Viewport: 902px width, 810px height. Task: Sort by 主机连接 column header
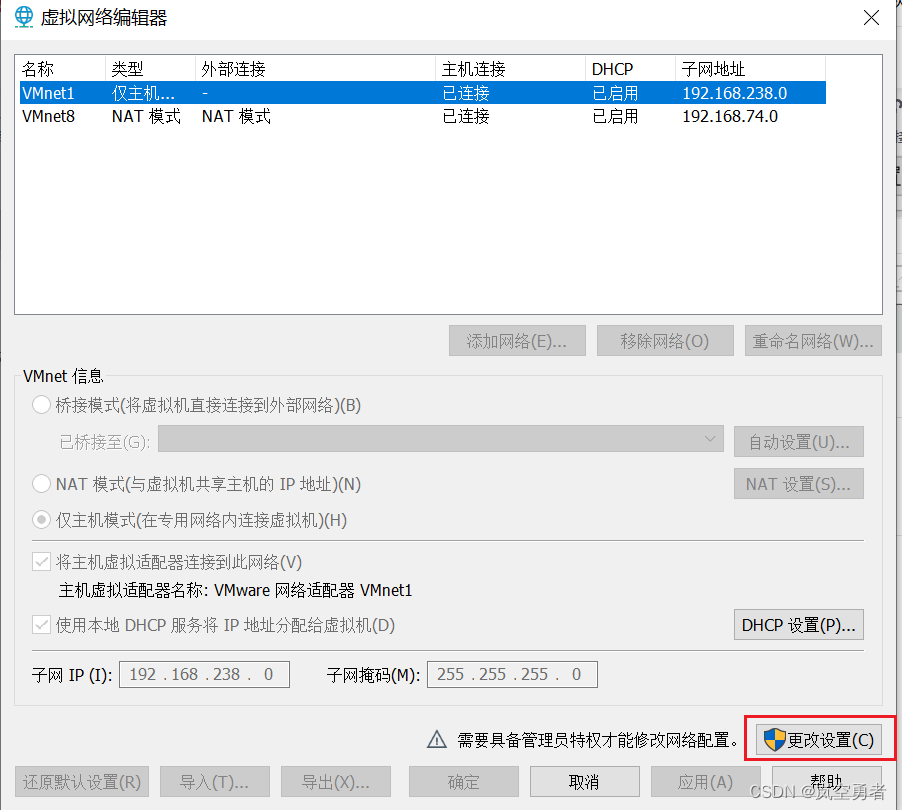[510, 69]
